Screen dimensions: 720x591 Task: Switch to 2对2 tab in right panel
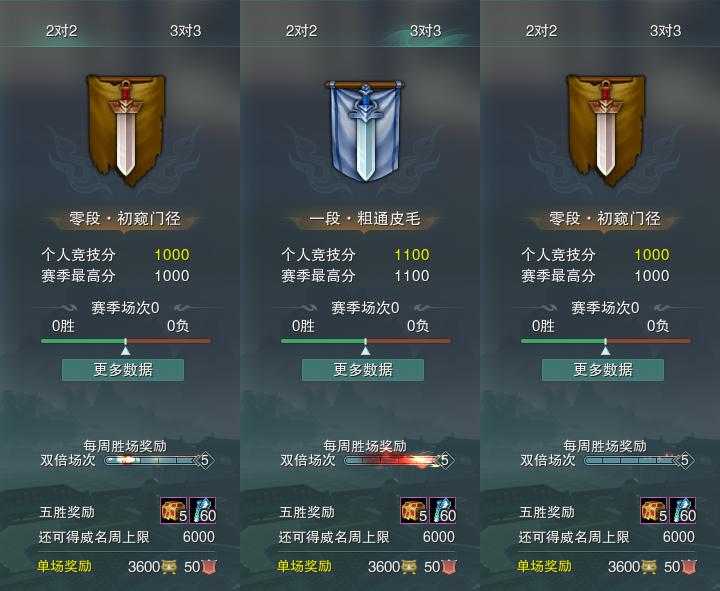[541, 31]
